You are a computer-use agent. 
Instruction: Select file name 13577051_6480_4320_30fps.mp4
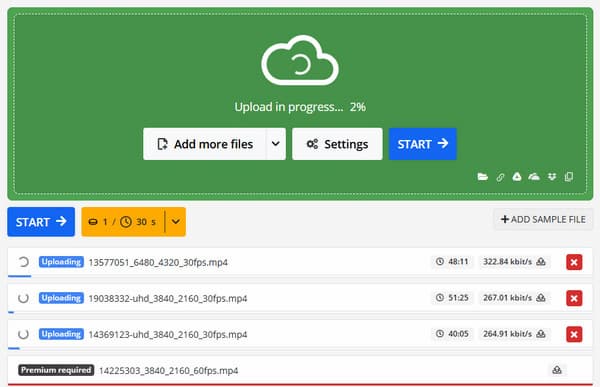tap(158, 262)
